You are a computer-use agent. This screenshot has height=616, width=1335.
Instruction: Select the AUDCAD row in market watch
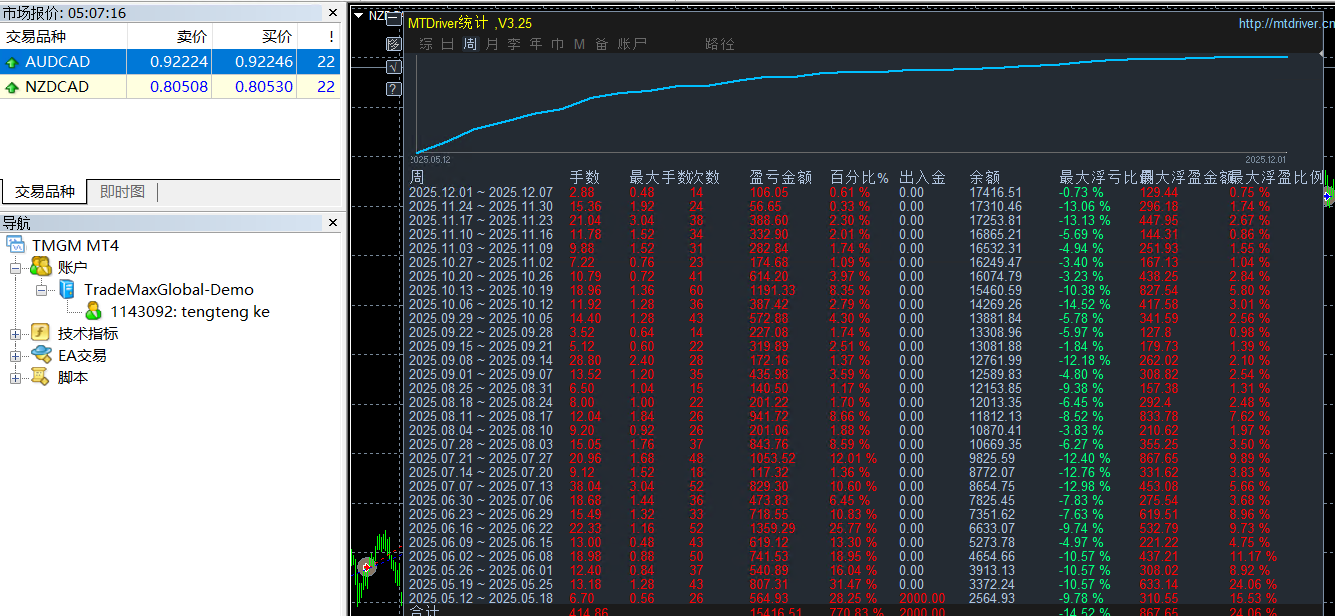(170, 62)
